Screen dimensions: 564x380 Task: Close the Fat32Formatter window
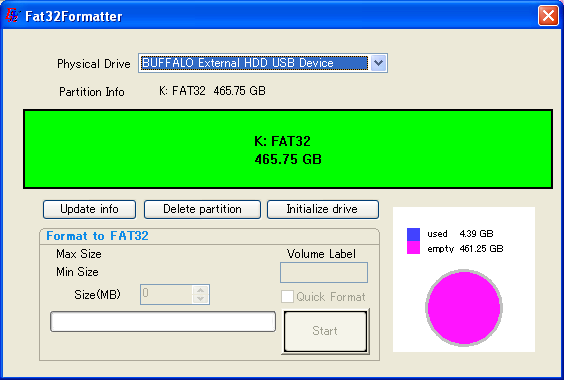pyautogui.click(x=548, y=15)
